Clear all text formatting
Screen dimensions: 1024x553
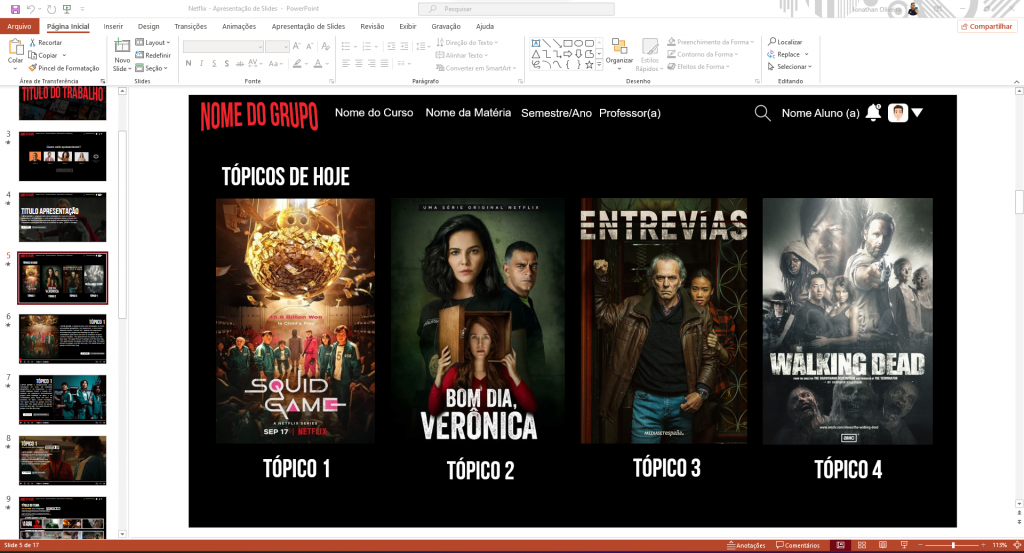[326, 46]
